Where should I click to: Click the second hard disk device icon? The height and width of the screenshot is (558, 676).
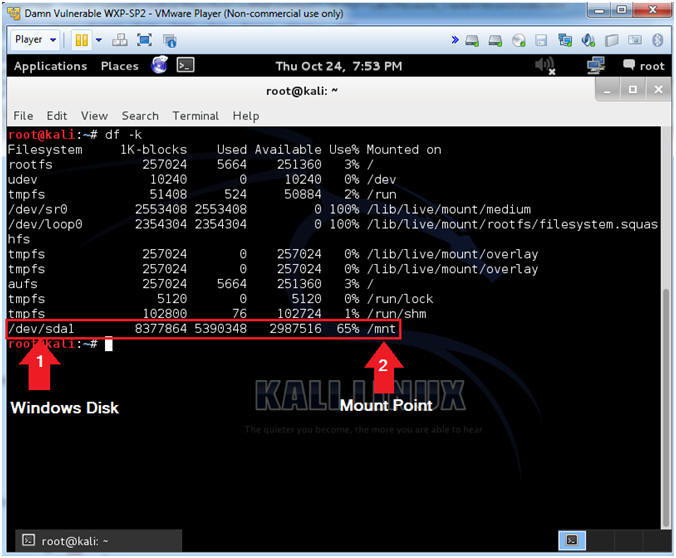click(x=495, y=41)
